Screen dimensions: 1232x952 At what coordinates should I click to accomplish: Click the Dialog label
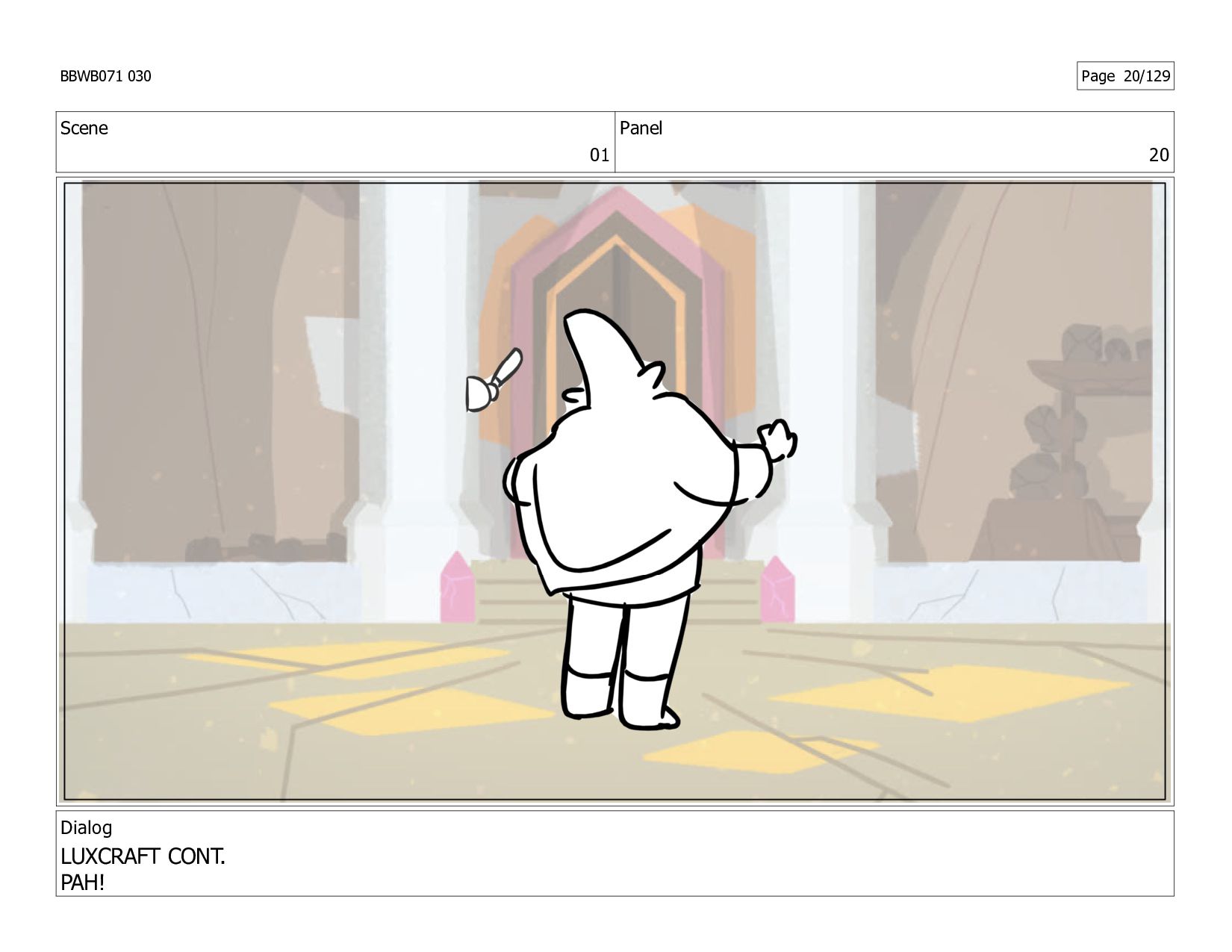(x=87, y=828)
